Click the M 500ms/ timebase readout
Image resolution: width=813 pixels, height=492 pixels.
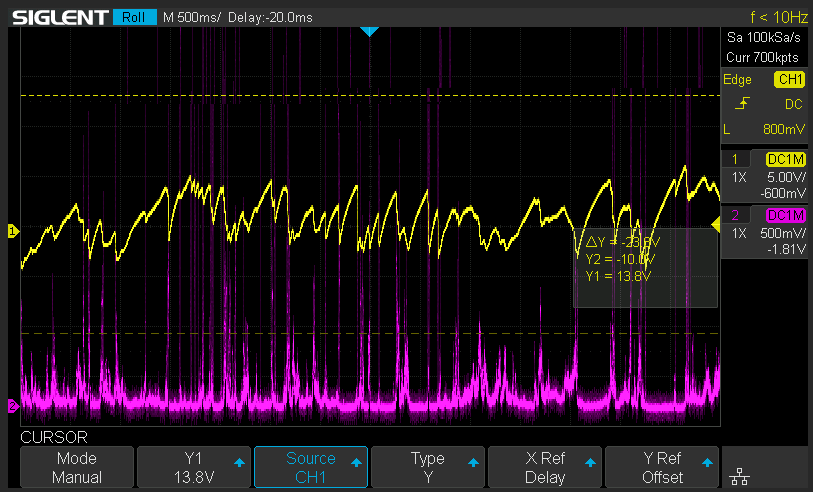191,17
